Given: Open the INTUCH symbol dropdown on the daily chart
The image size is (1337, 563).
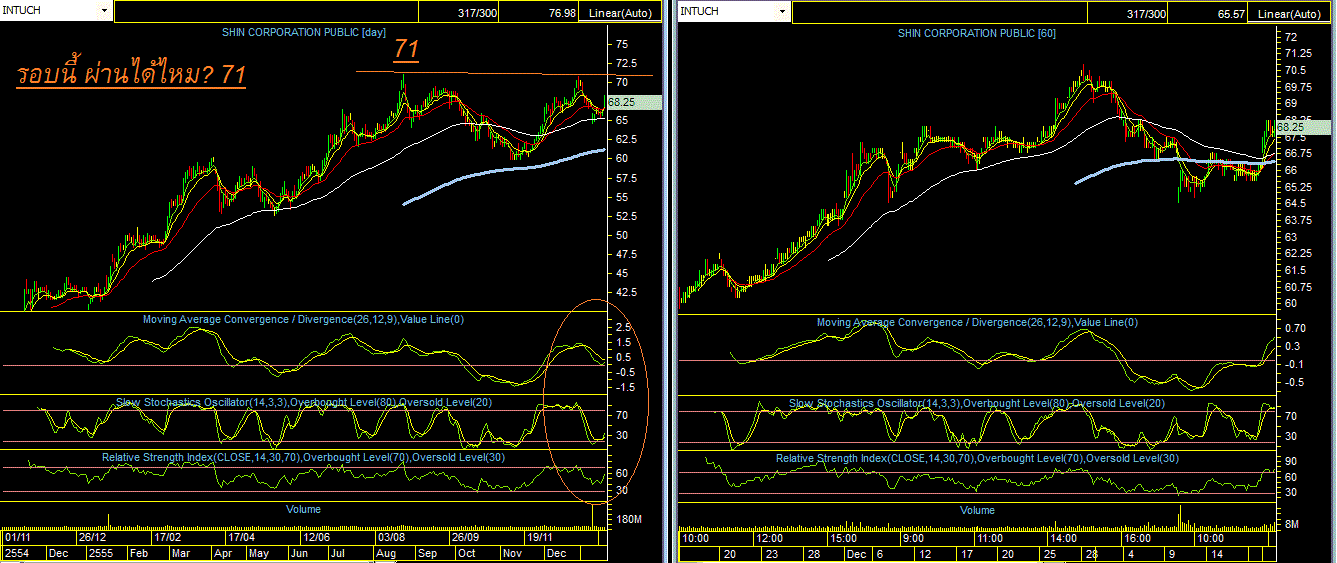Looking at the screenshot, I should click(104, 10).
